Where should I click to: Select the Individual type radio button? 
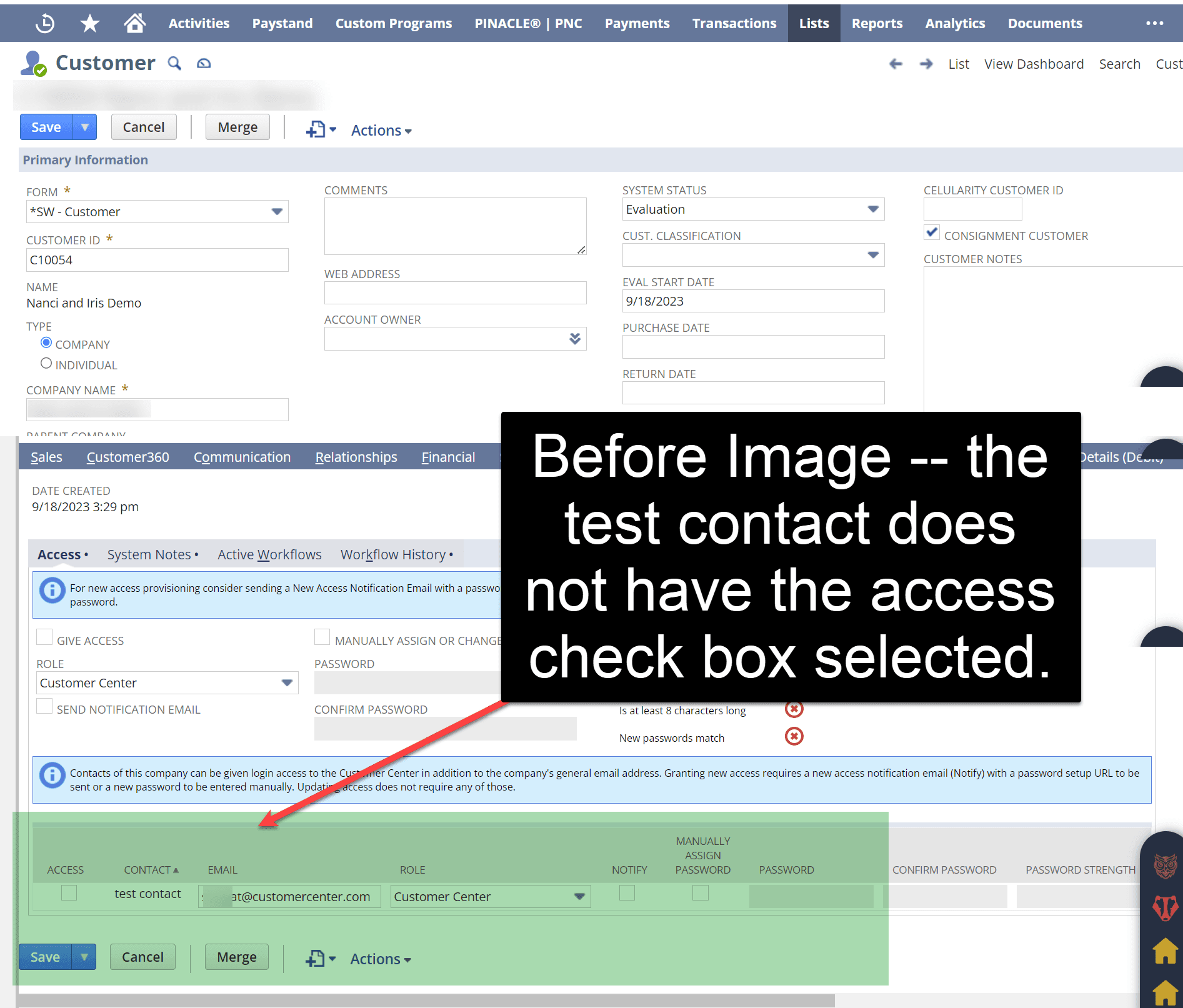(46, 363)
